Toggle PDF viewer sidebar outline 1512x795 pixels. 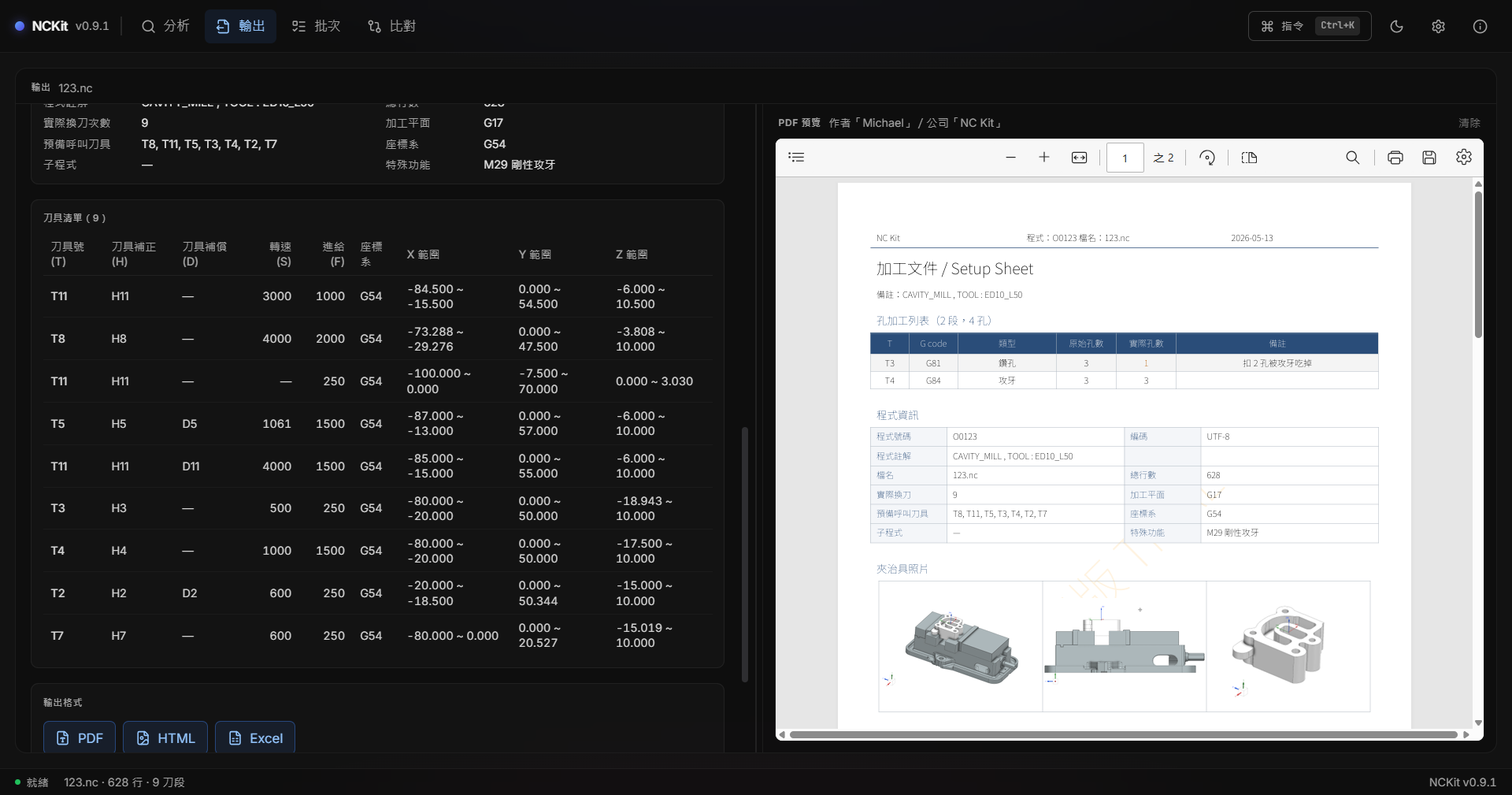coord(796,158)
